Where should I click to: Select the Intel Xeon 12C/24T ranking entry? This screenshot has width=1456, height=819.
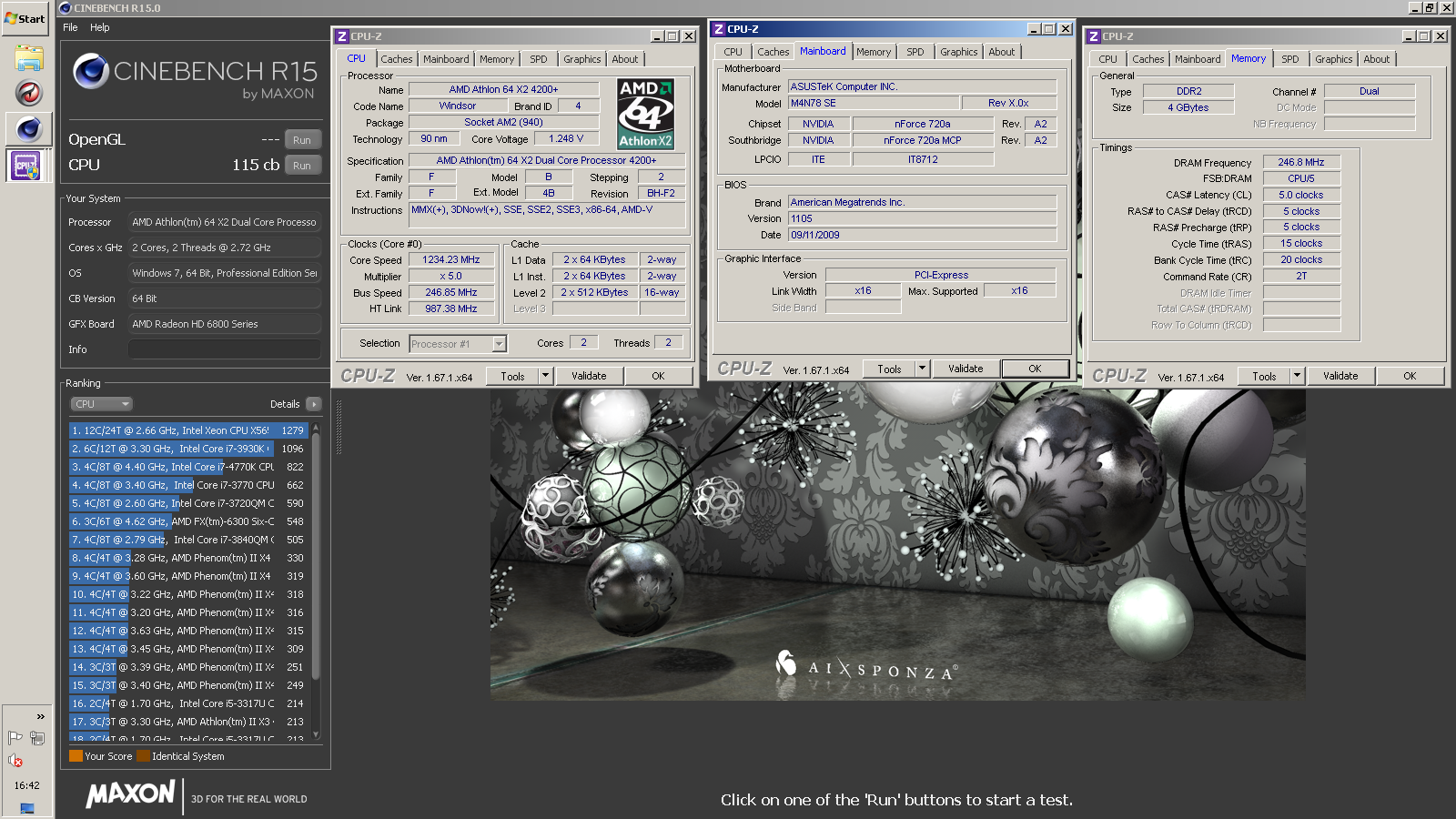point(188,430)
